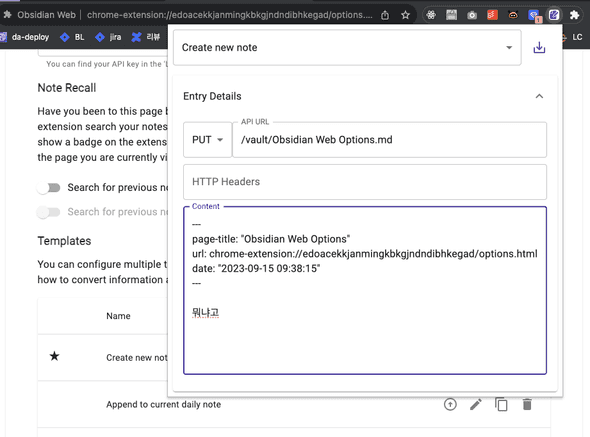Duplicate the Append to current daily note template
590x437 pixels.
pyautogui.click(x=501, y=405)
